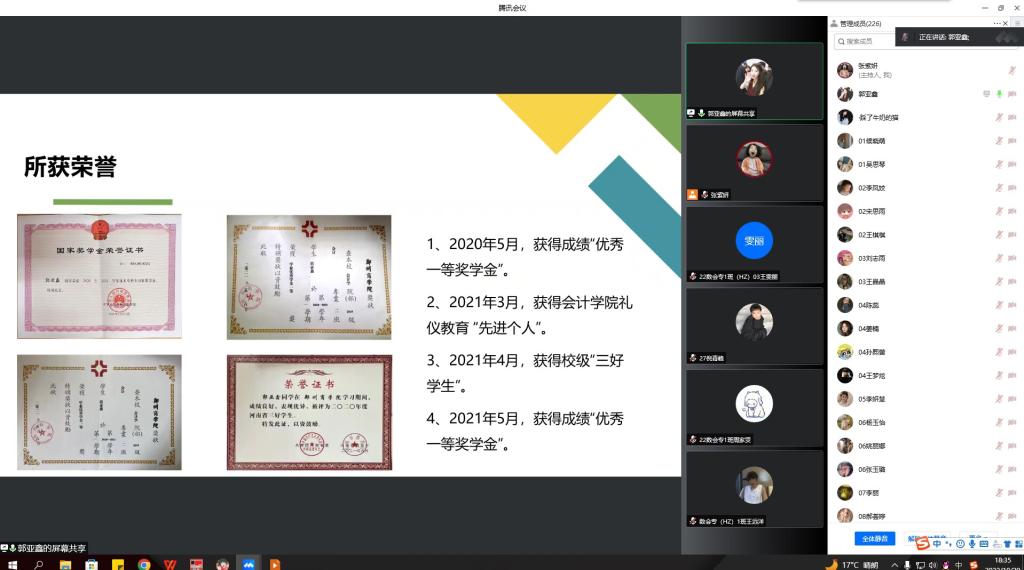The height and width of the screenshot is (570, 1024).
Task: Open Google Chrome from taskbar
Action: (x=144, y=564)
